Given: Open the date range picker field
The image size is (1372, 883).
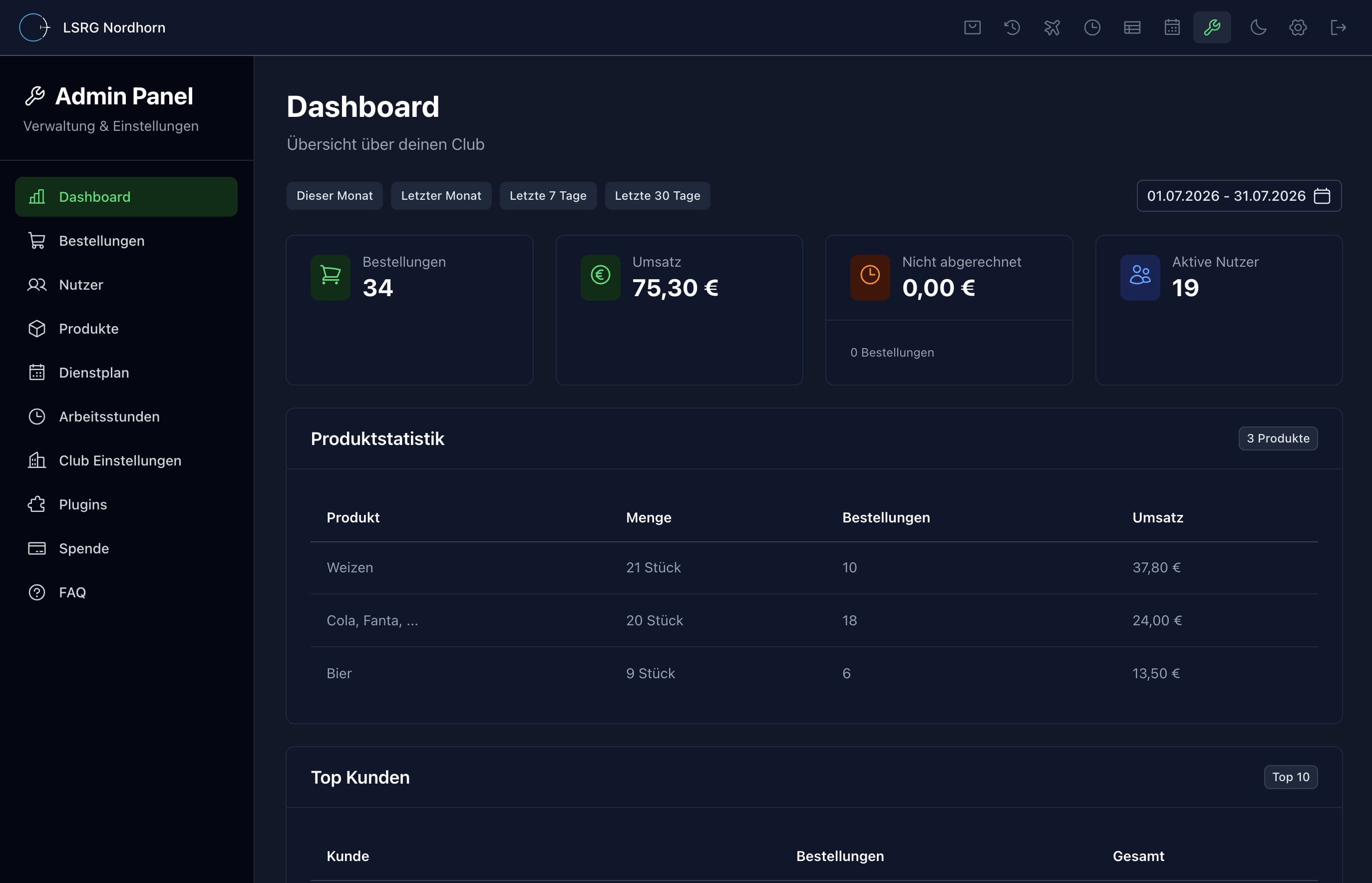Looking at the screenshot, I should (x=1239, y=196).
